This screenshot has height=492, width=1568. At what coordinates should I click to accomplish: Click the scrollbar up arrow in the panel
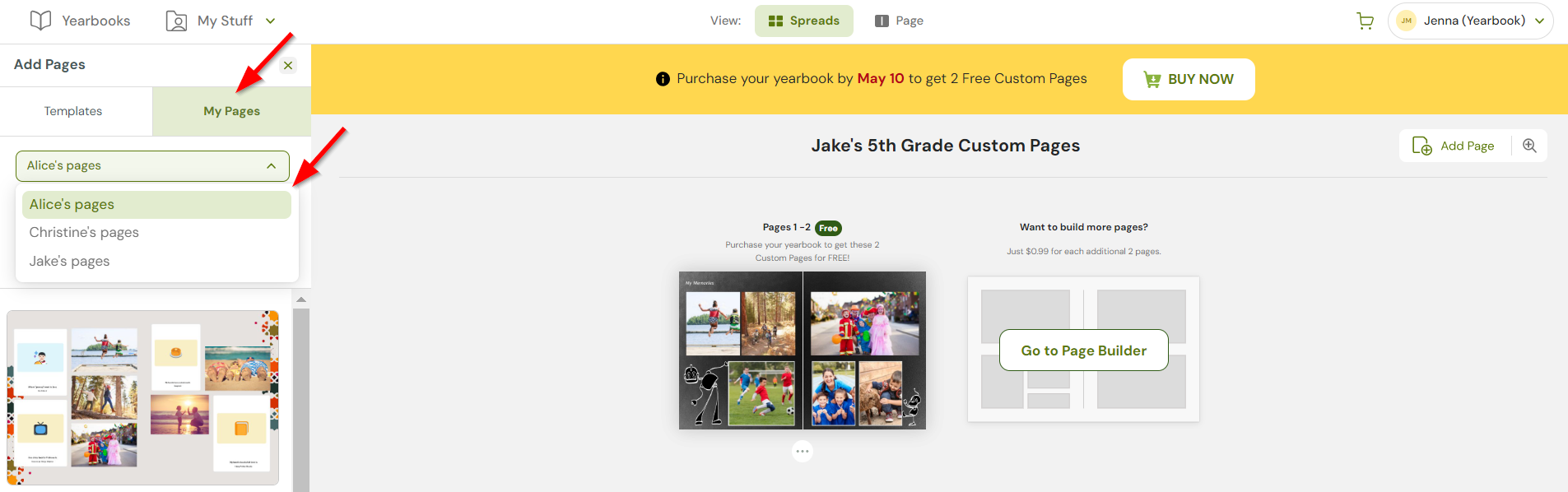tap(301, 299)
